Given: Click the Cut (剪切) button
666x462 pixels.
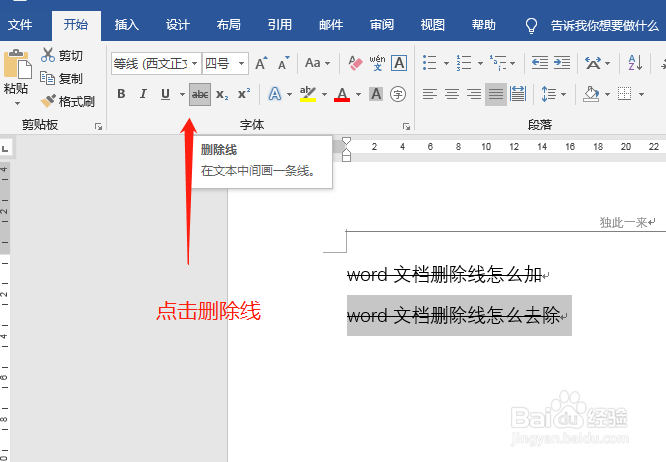Looking at the screenshot, I should tap(62, 56).
